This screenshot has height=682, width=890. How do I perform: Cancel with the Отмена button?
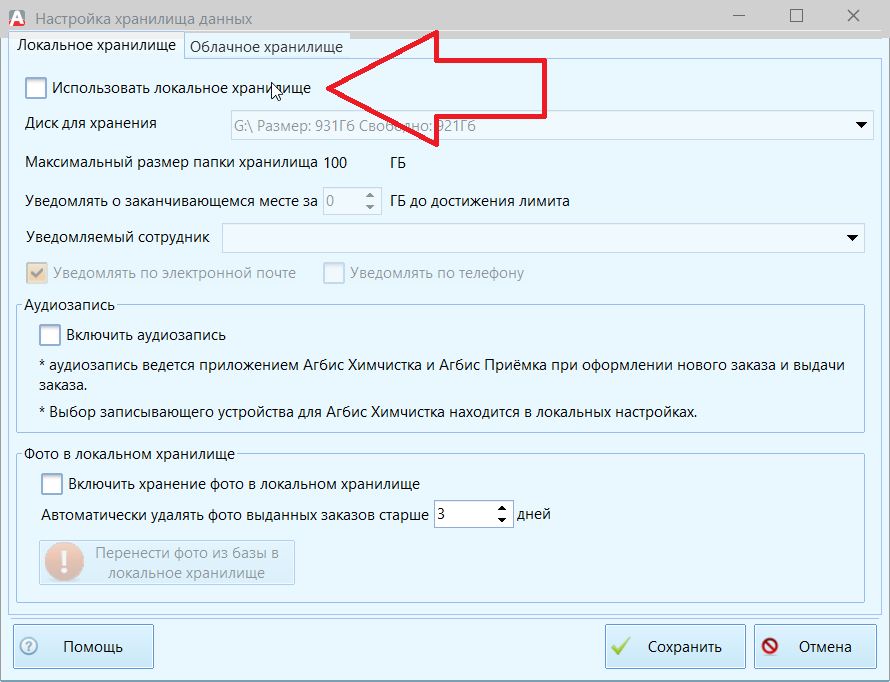click(816, 646)
